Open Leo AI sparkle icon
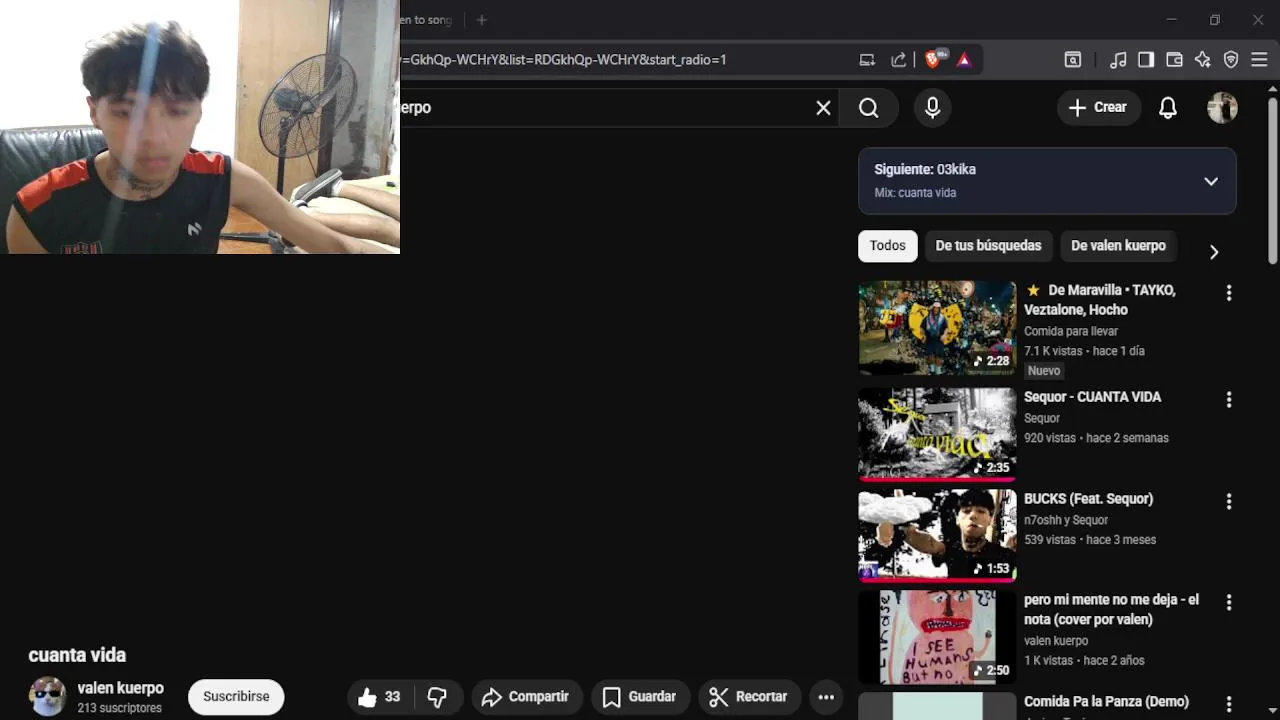1280x720 pixels. [1202, 60]
